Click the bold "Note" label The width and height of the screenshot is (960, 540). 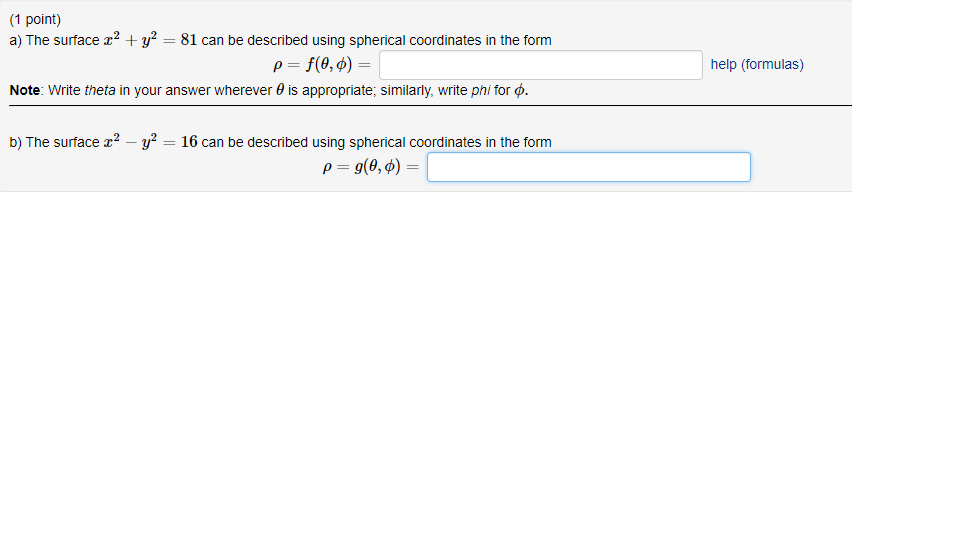(25, 91)
